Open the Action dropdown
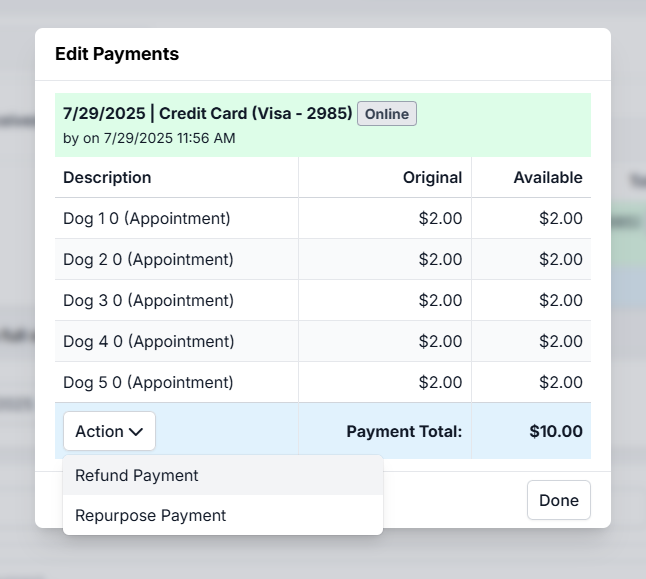The height and width of the screenshot is (579, 646). tap(109, 431)
